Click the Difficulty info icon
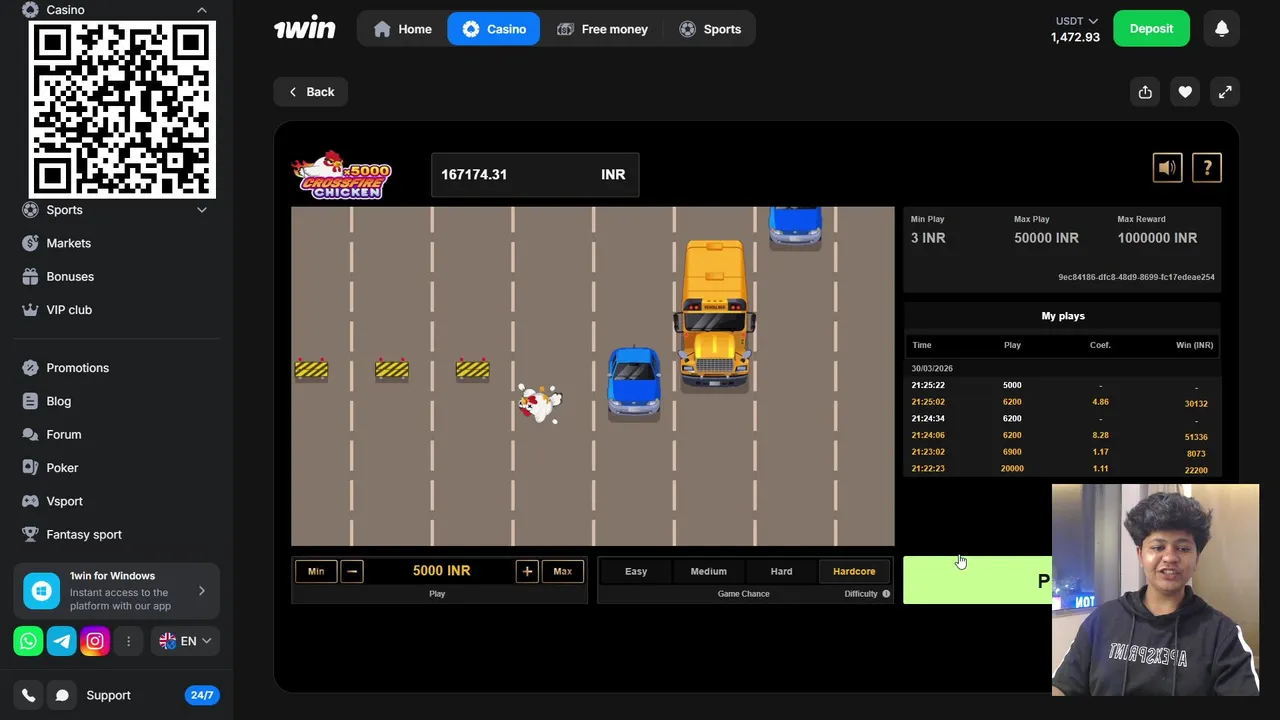 pos(886,594)
